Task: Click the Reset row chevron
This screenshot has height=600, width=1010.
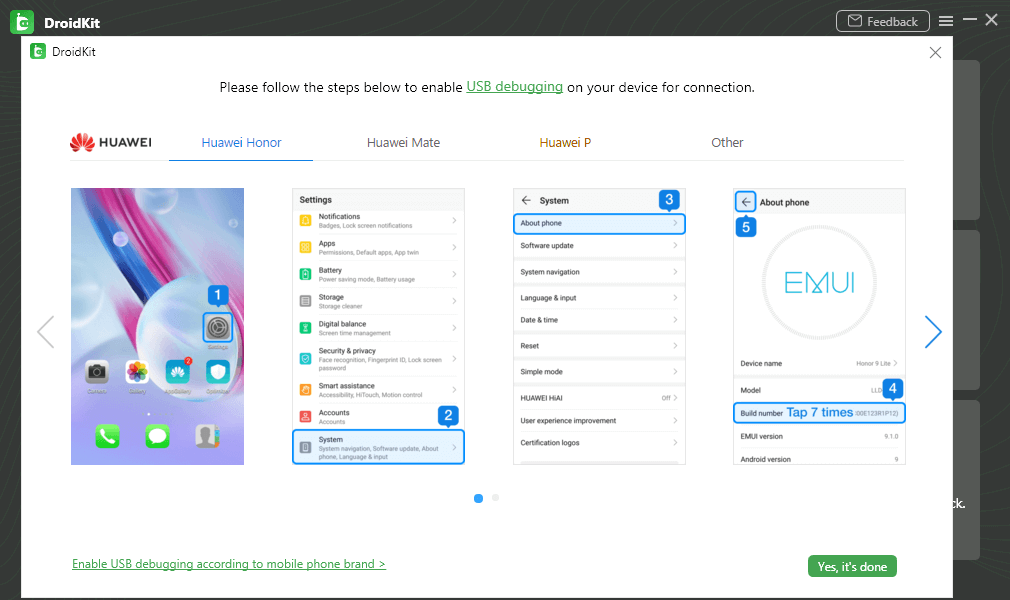Action: (675, 345)
